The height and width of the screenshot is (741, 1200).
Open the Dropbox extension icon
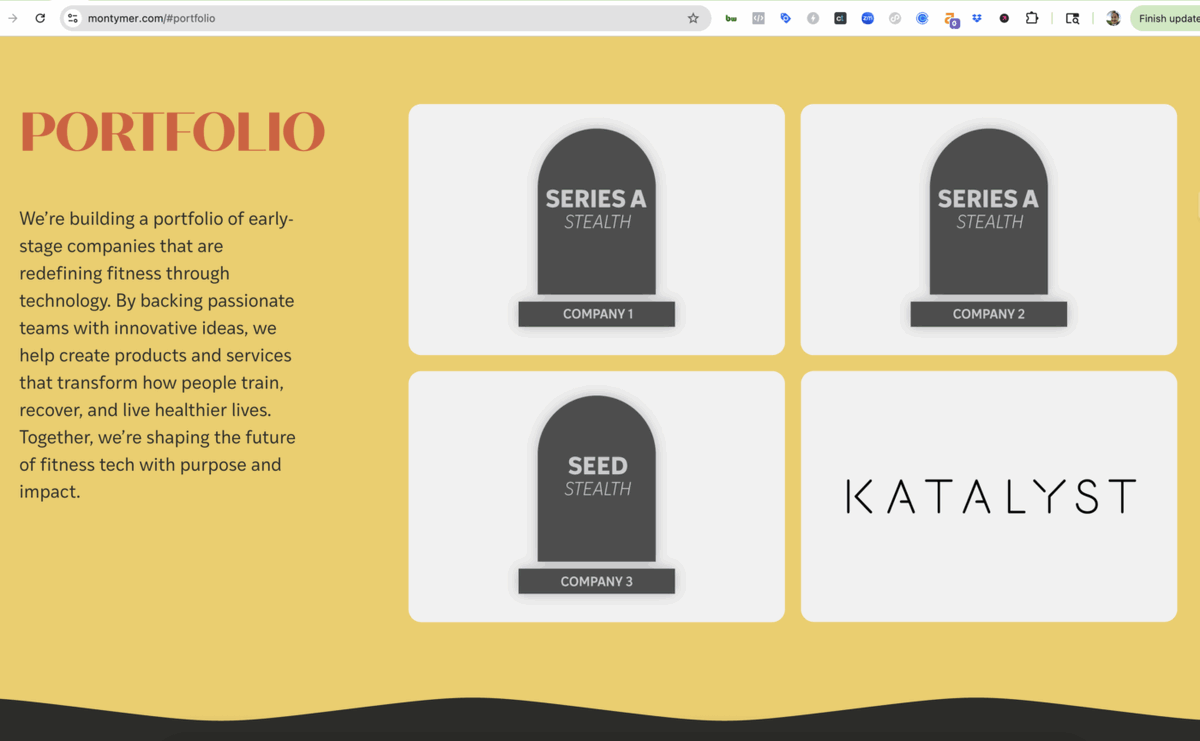pos(977,18)
